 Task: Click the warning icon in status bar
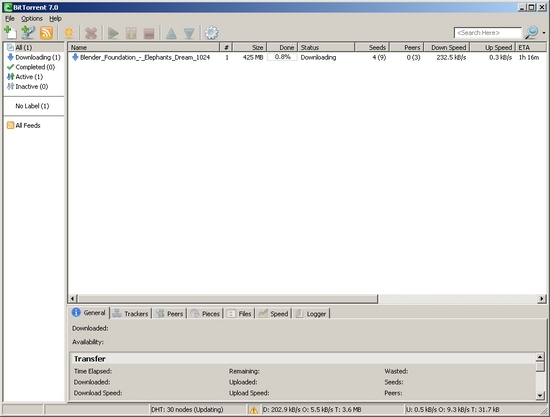point(253,410)
